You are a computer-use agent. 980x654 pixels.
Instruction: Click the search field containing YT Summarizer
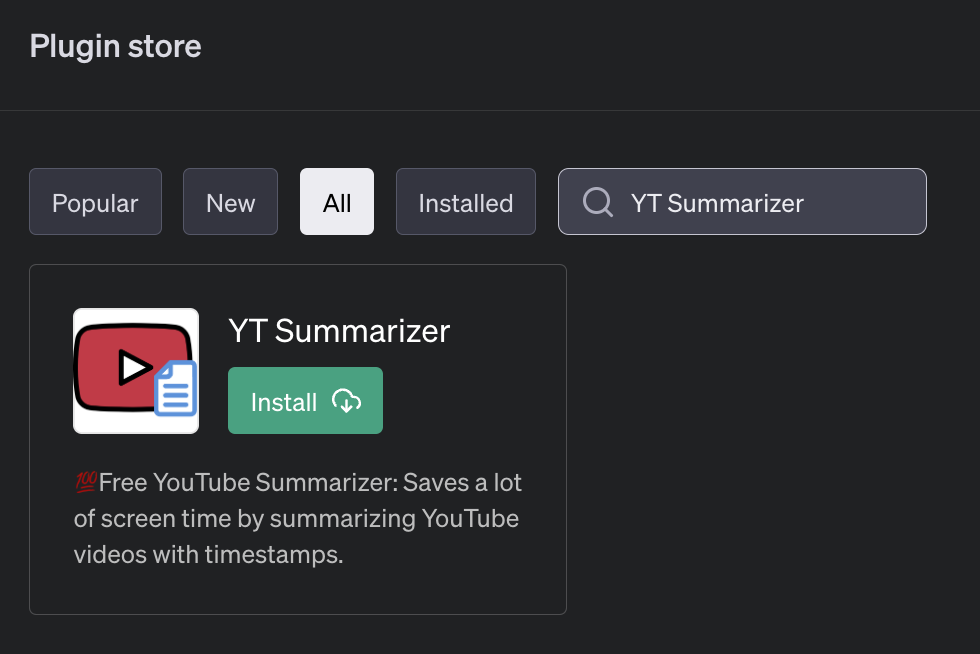[742, 202]
